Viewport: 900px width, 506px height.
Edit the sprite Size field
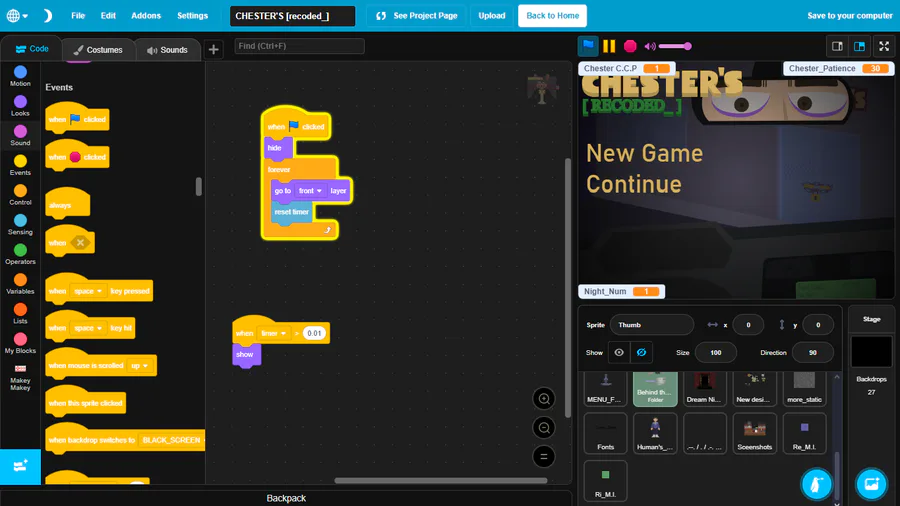pos(716,352)
